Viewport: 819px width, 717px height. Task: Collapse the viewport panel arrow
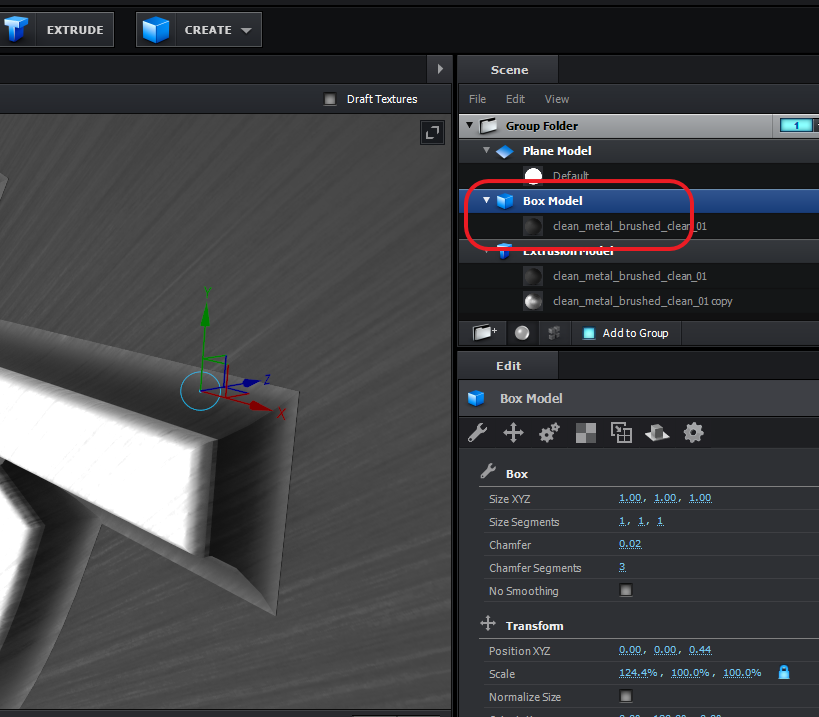coord(440,69)
